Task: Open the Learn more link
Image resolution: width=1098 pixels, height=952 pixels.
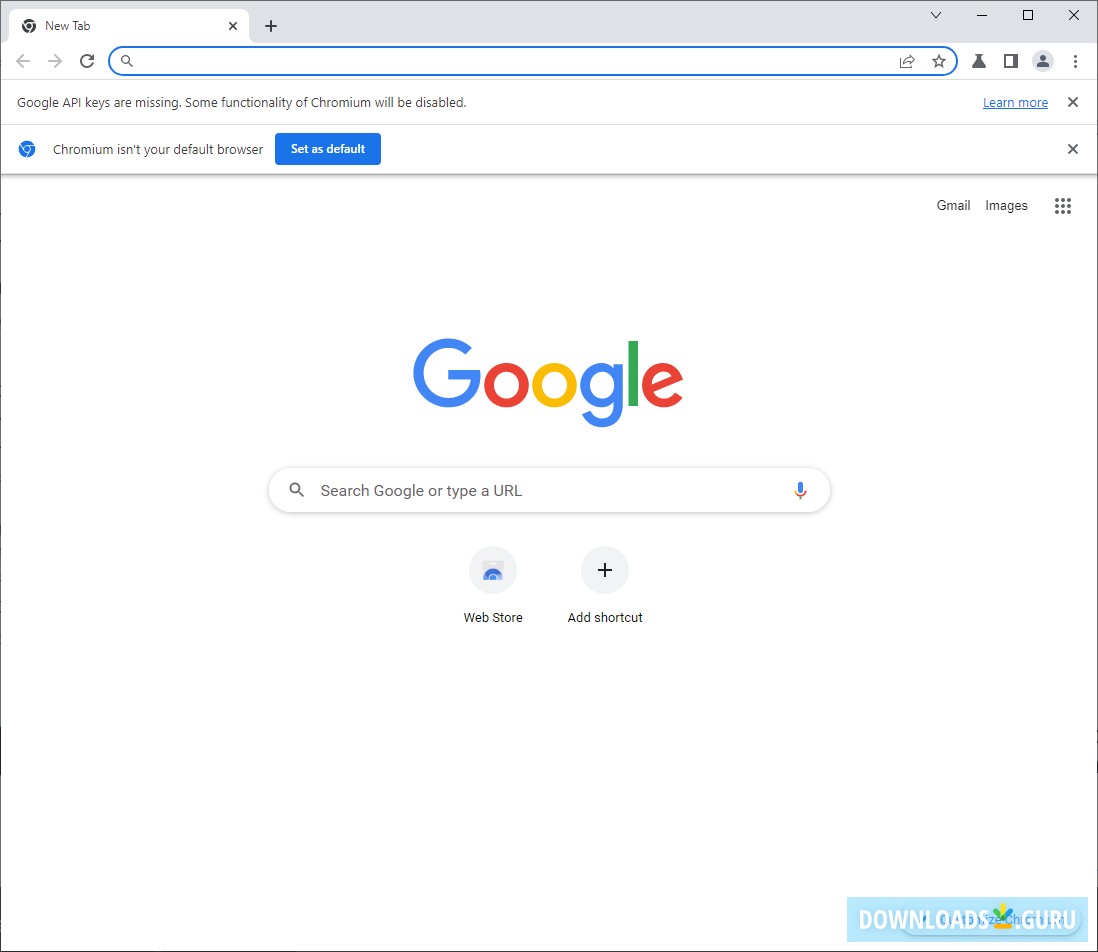Action: 1015,103
